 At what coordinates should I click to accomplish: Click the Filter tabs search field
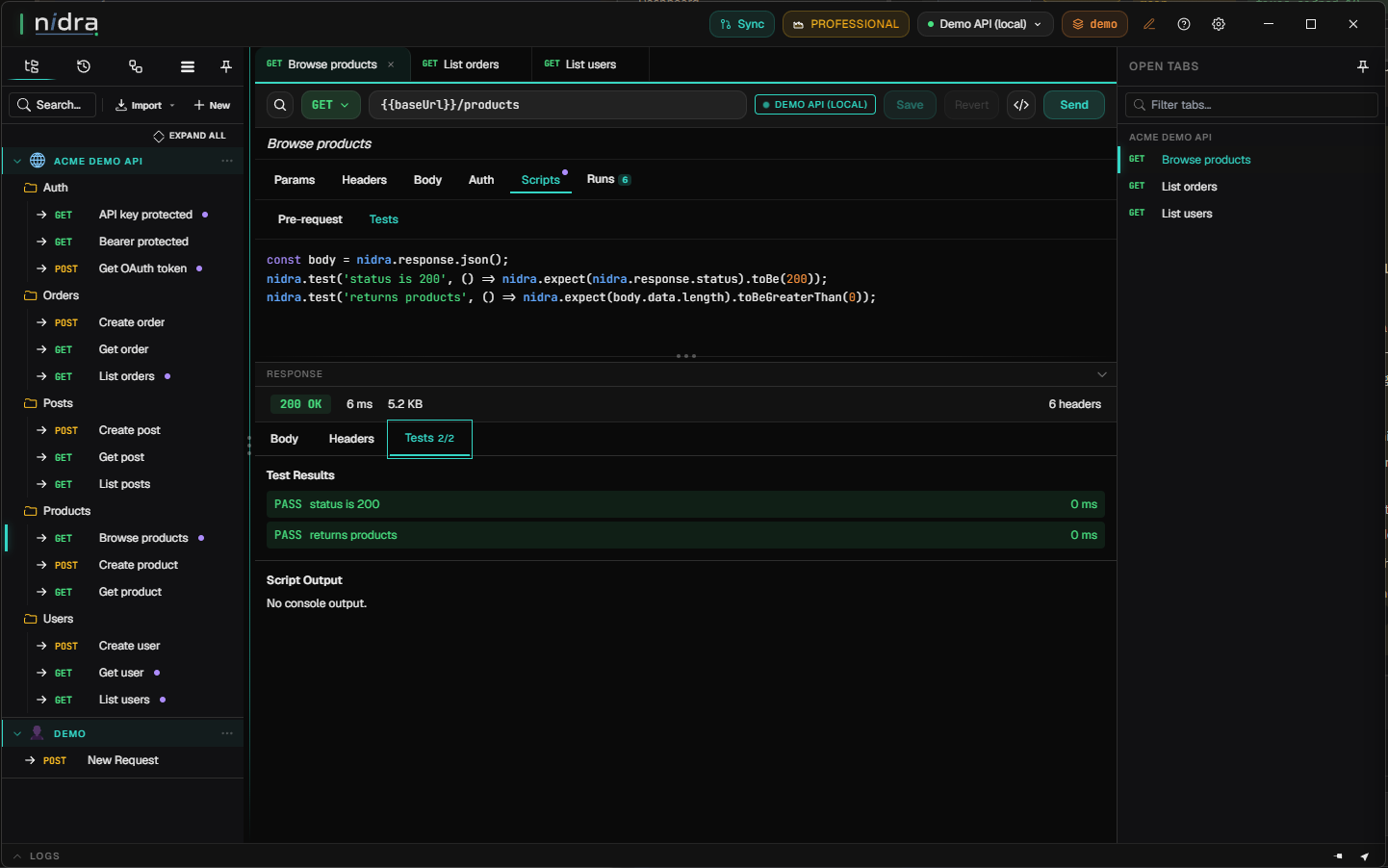pos(1252,105)
